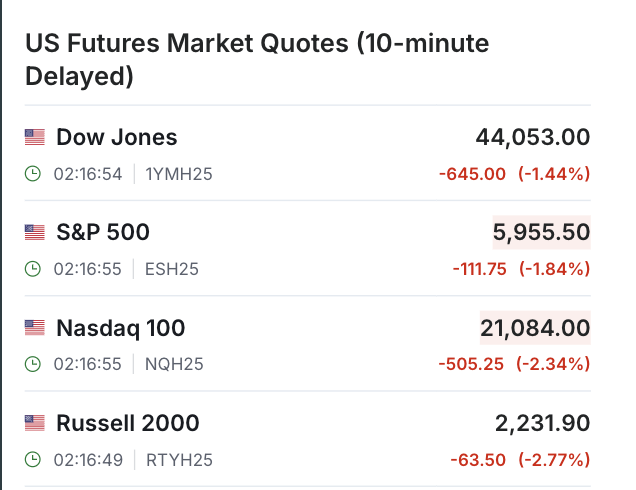Click the clock icon under Nasdaq 100

point(33,364)
